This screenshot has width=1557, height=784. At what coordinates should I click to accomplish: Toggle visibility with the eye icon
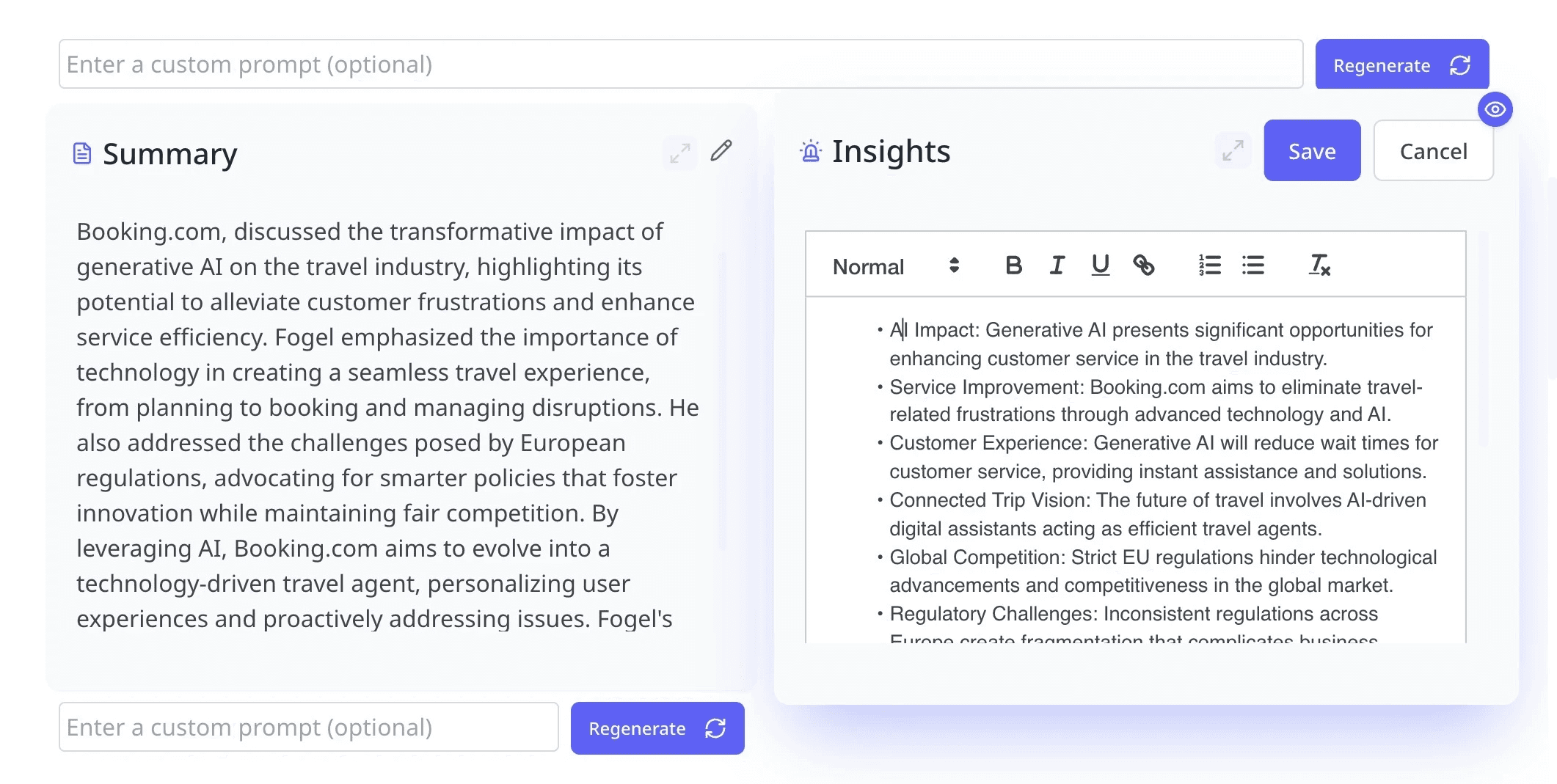(x=1495, y=109)
